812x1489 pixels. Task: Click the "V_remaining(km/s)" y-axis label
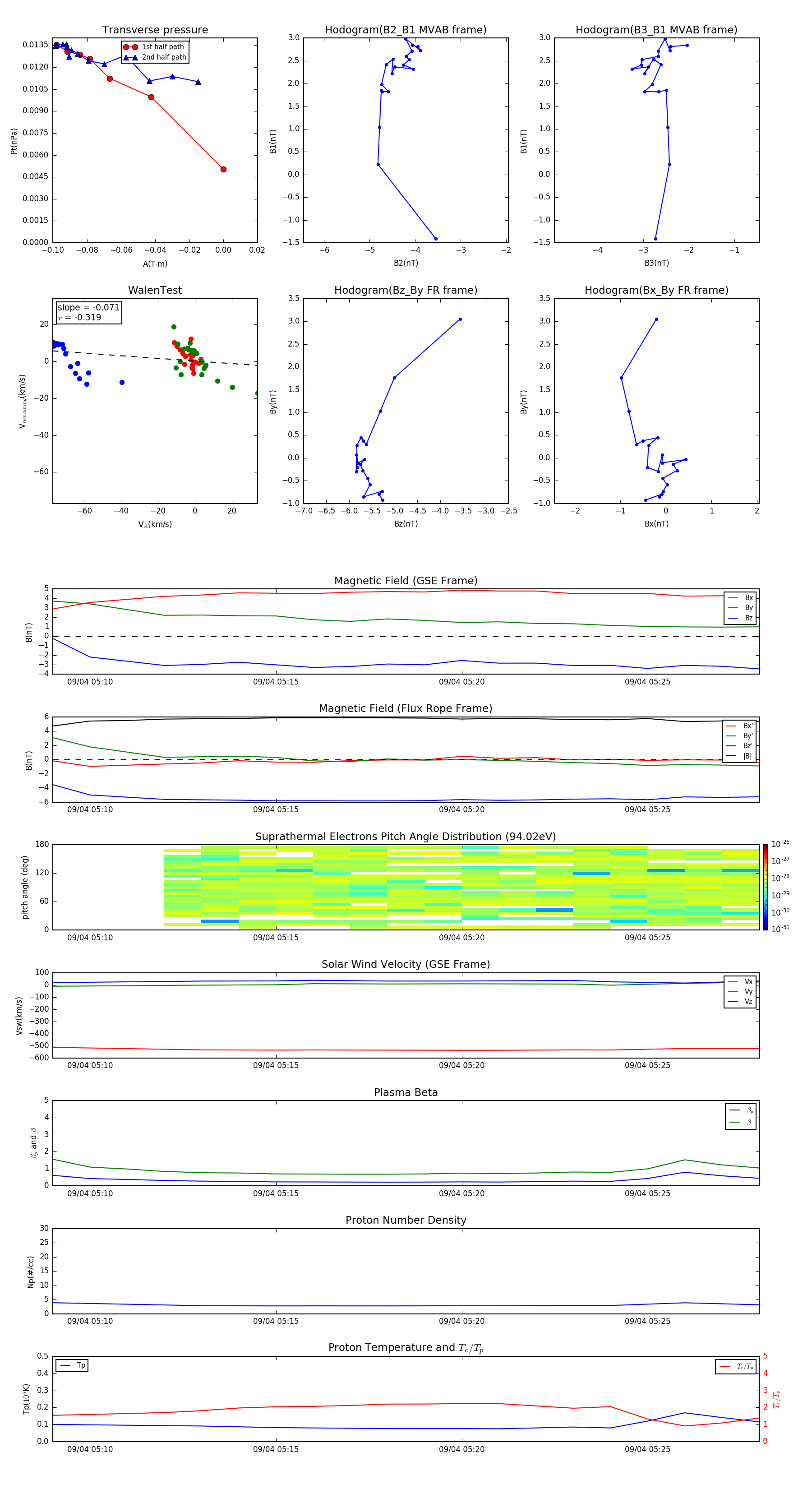[22, 401]
